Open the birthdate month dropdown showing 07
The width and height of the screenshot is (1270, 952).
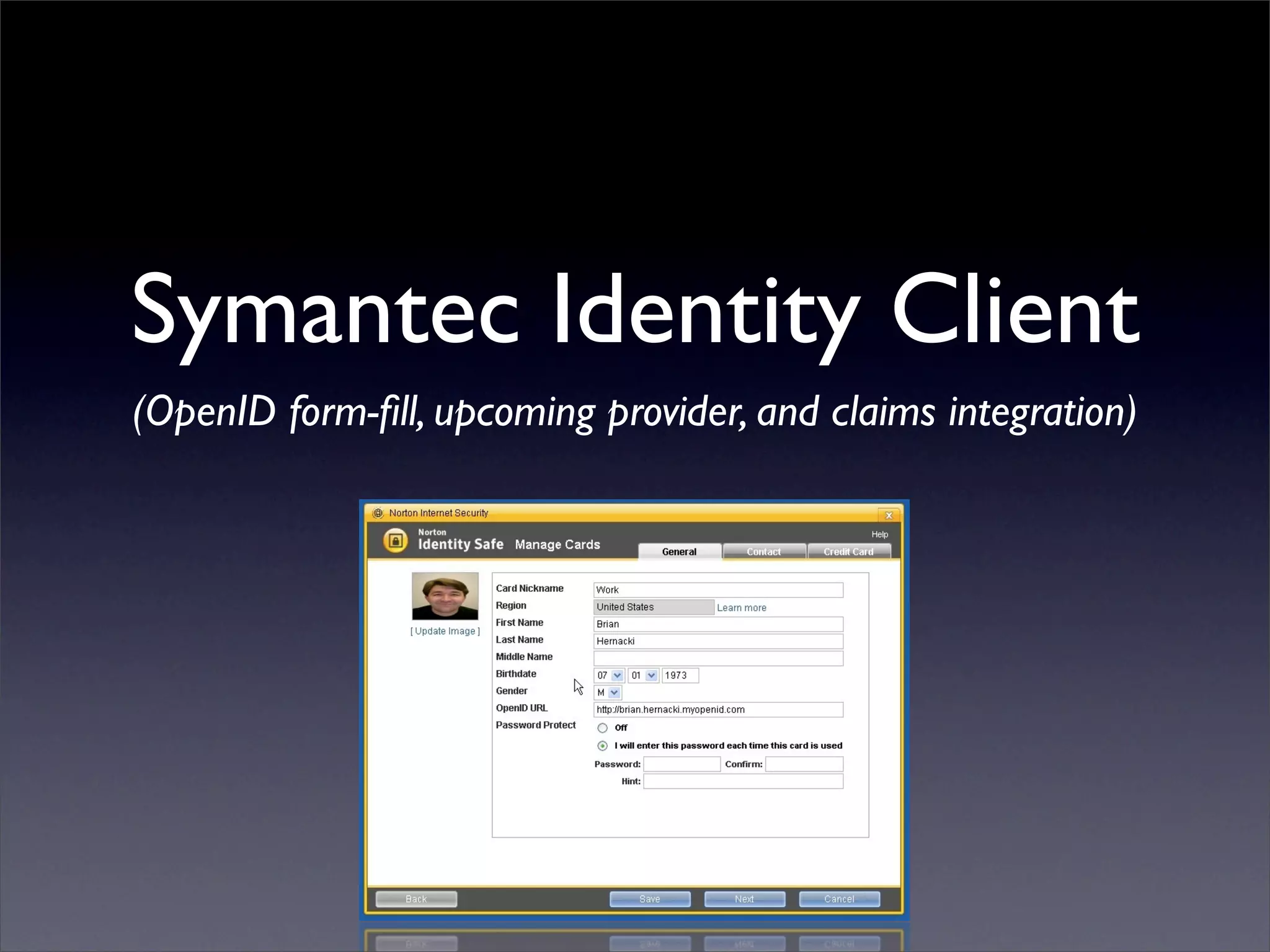[609, 676]
